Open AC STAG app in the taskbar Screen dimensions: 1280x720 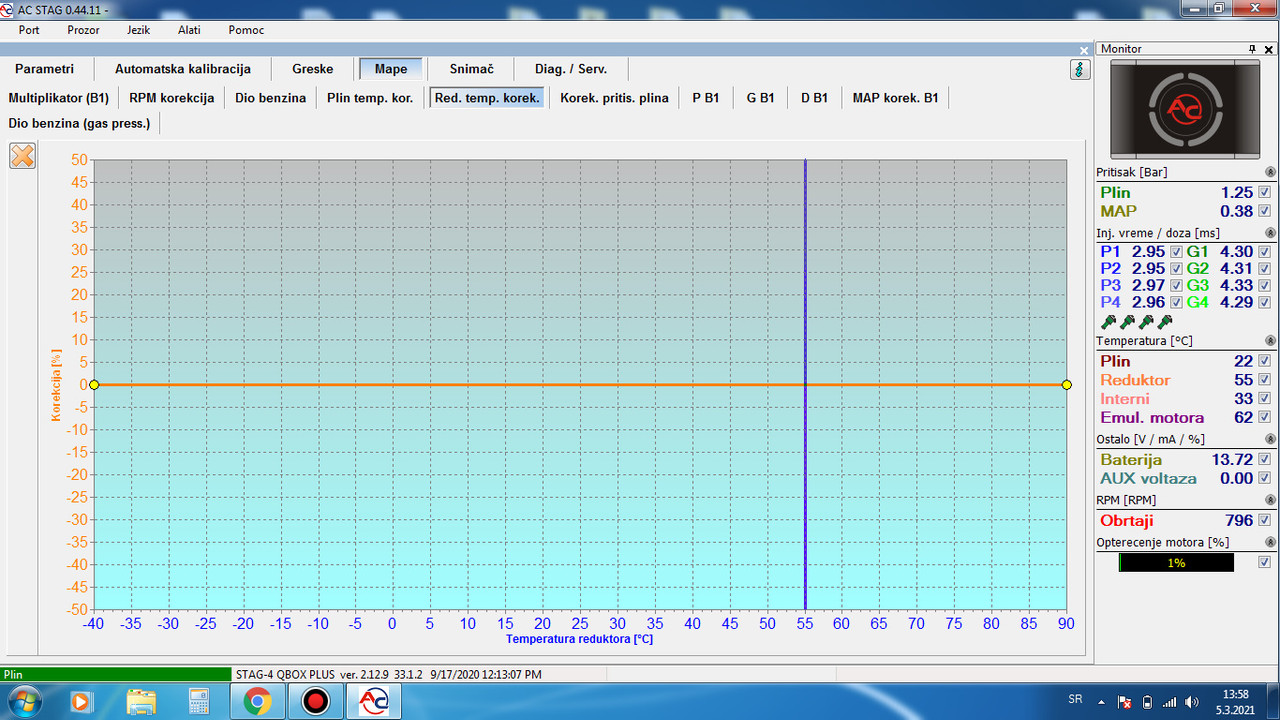373,702
